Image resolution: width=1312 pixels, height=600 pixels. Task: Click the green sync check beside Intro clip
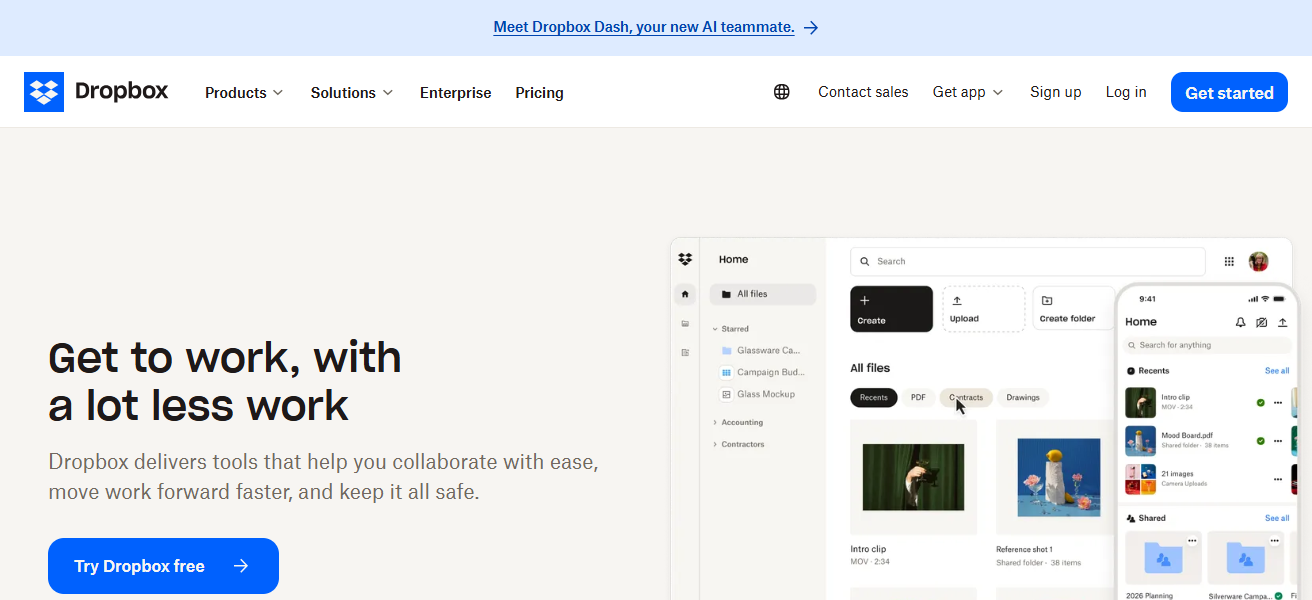[x=1260, y=402]
